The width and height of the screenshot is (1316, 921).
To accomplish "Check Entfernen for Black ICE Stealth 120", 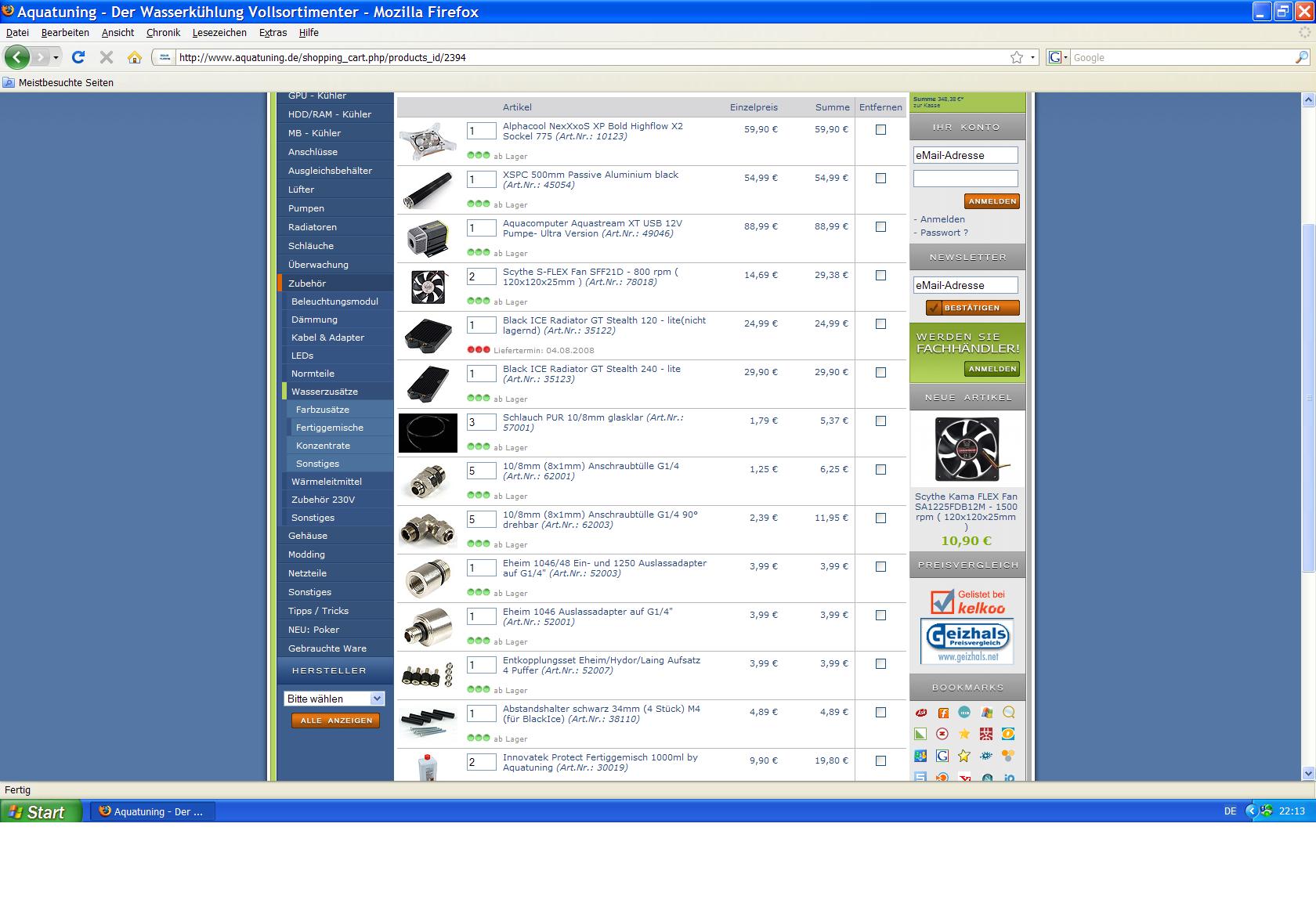I will 880,324.
